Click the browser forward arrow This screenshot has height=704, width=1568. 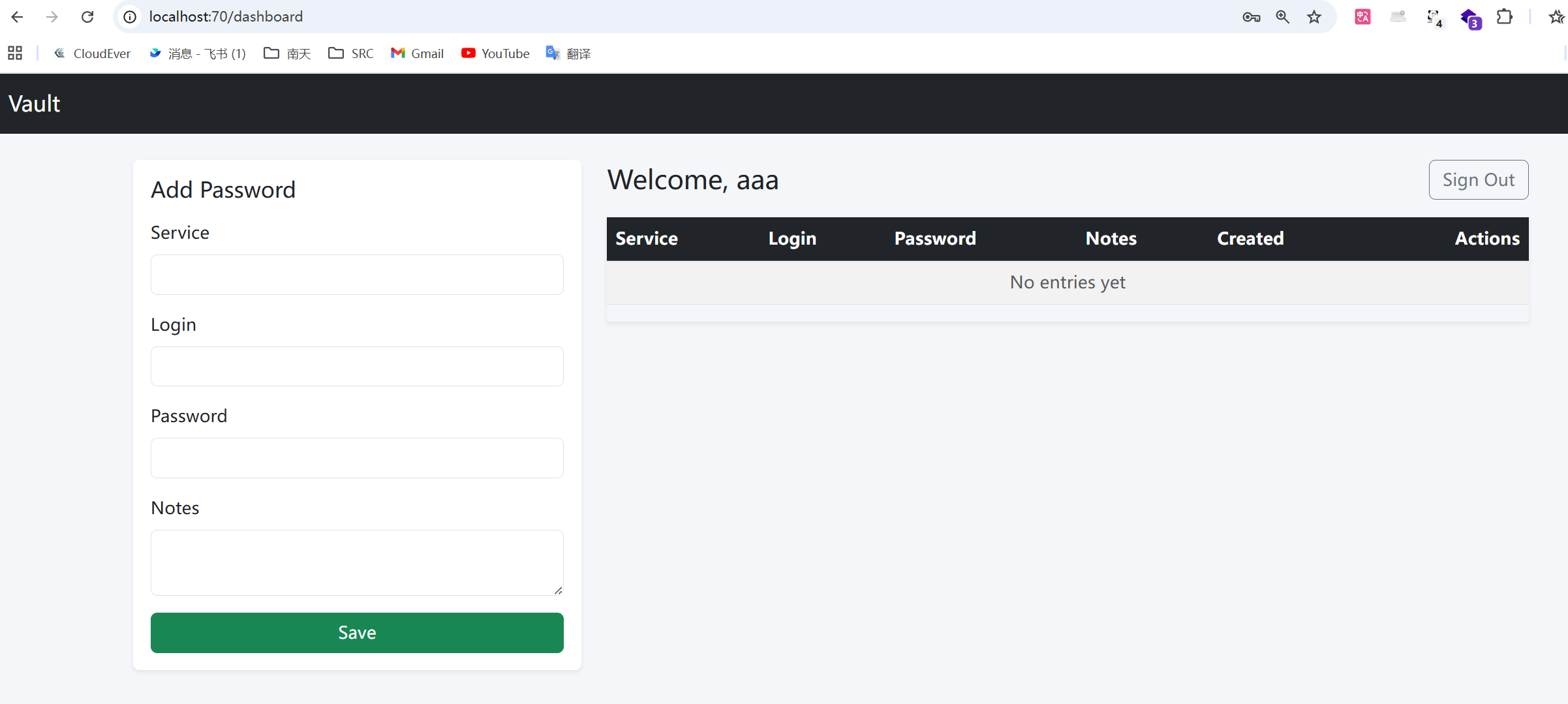click(52, 17)
